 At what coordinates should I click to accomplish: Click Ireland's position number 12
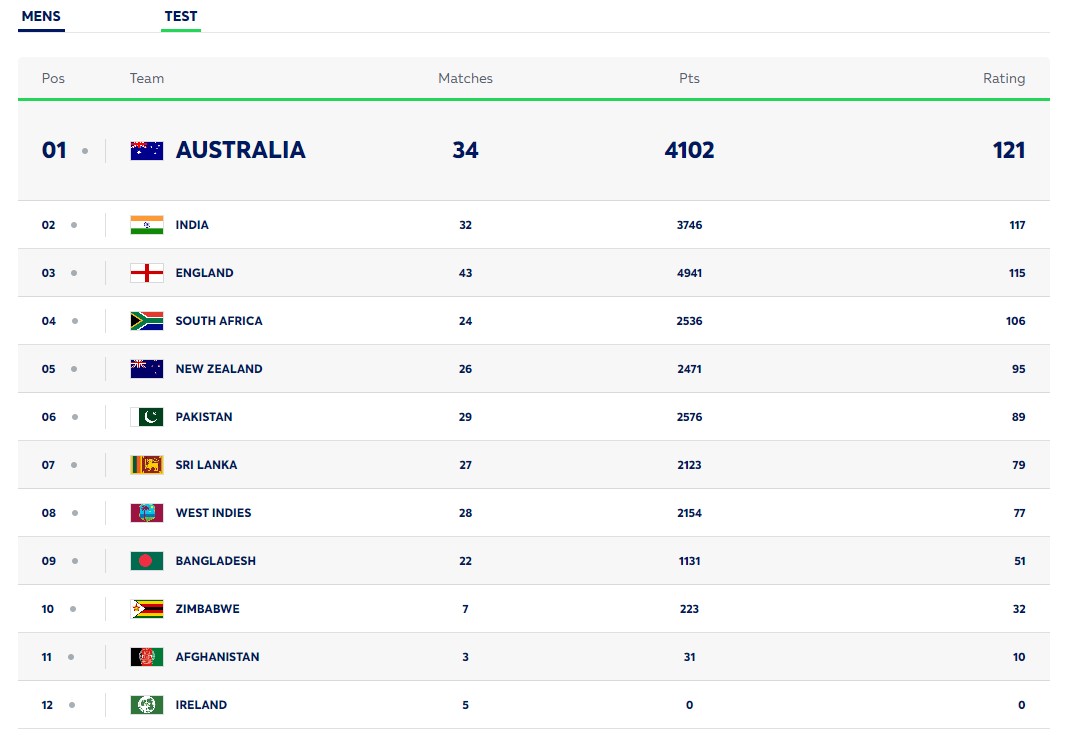click(x=47, y=705)
